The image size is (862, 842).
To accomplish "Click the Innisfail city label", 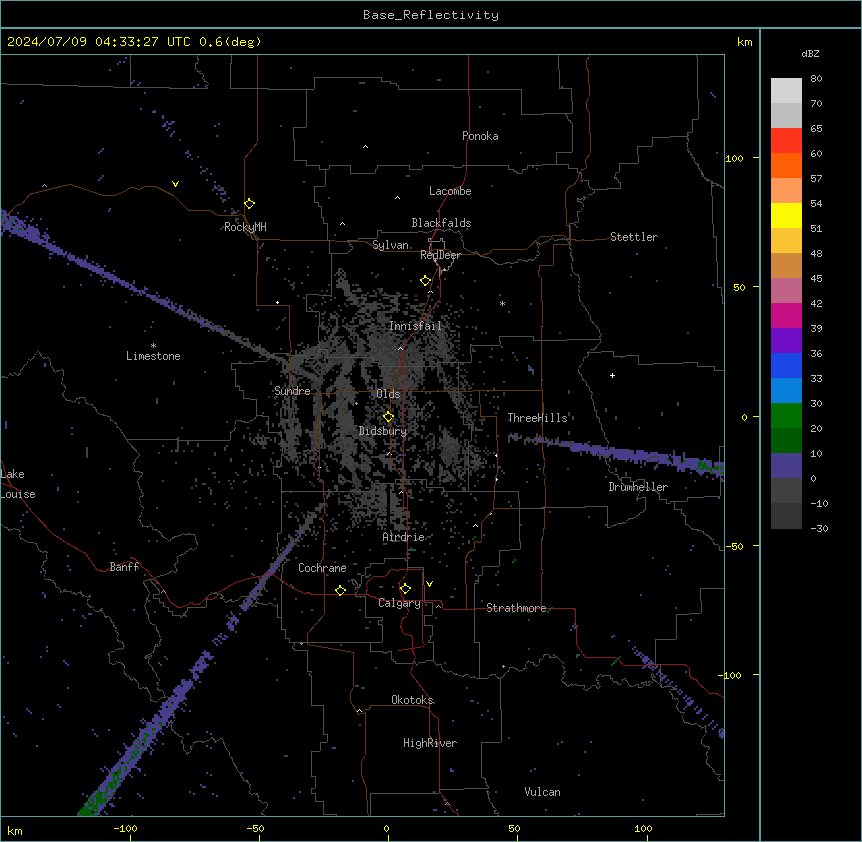I will click(x=415, y=326).
